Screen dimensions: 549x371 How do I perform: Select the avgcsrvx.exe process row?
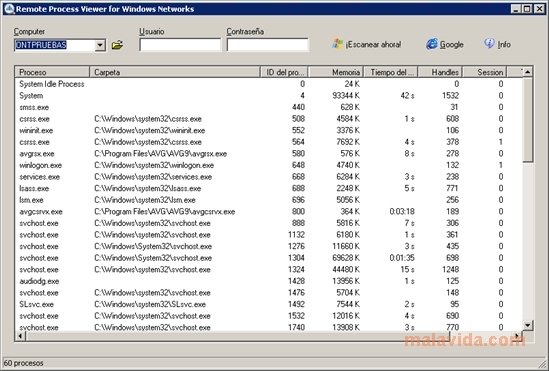(269, 211)
